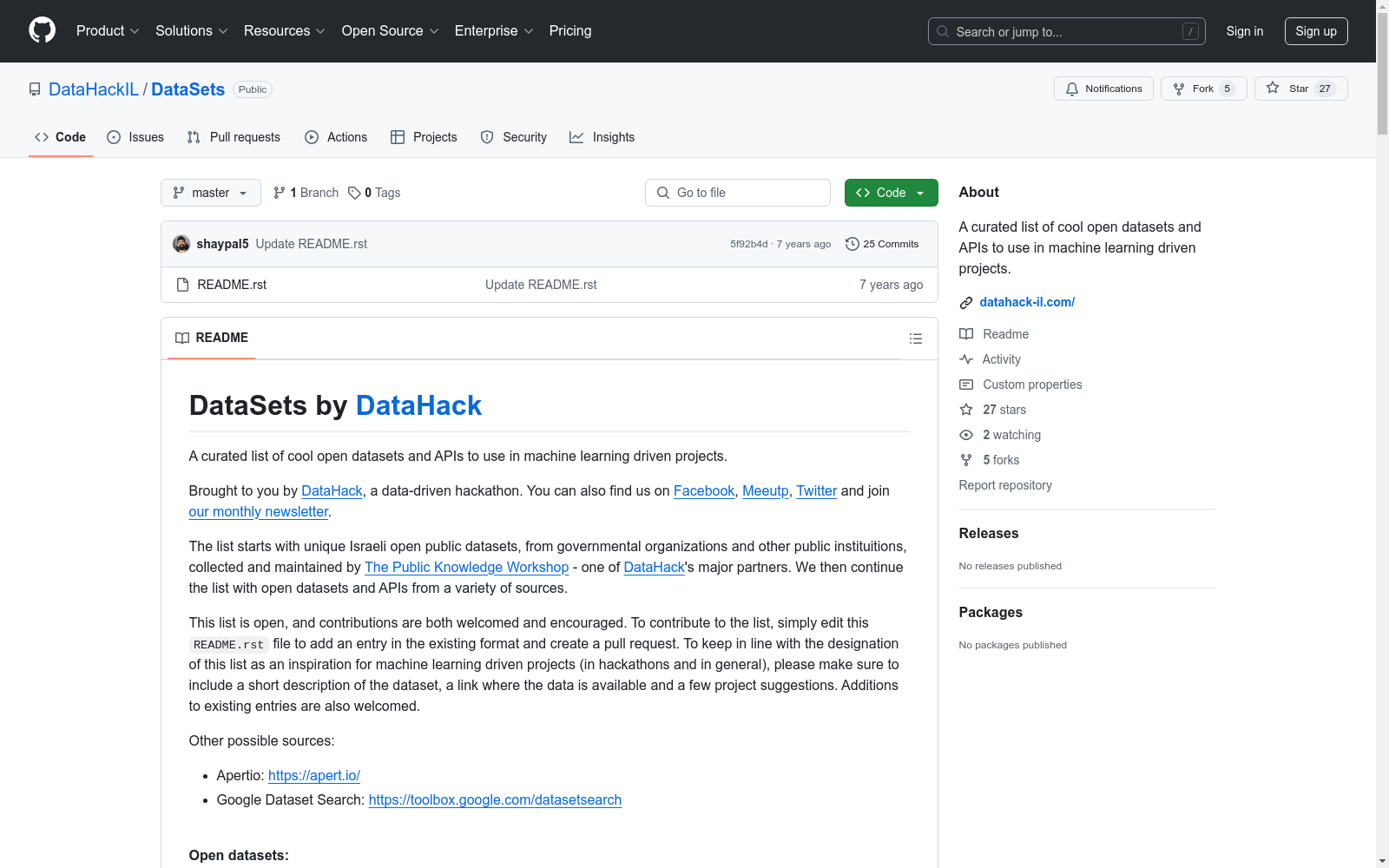Open the https://apert.io/ link
Screen dimensions: 1389x868
[x=314, y=775]
